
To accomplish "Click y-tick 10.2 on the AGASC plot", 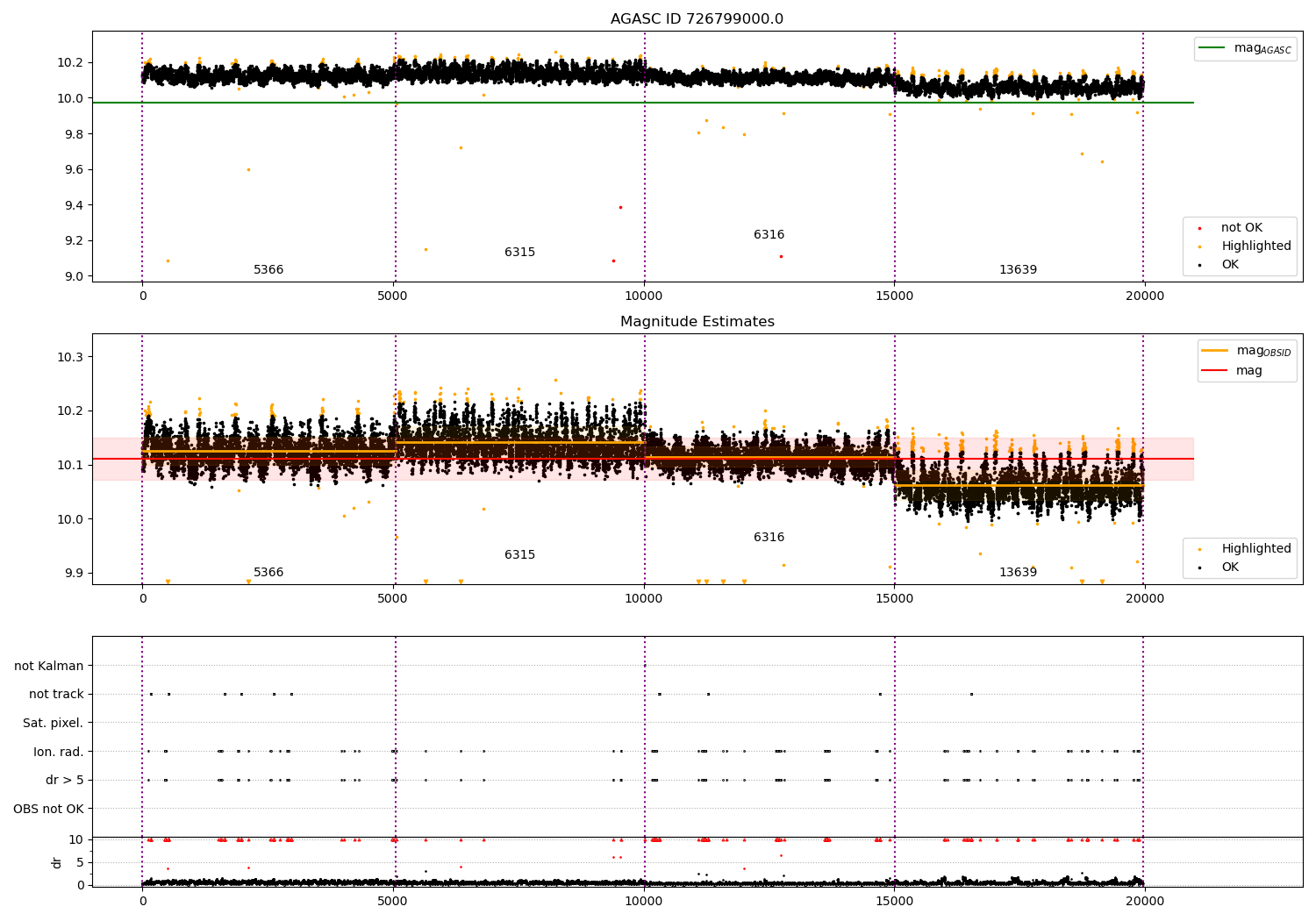I will 69,63.
